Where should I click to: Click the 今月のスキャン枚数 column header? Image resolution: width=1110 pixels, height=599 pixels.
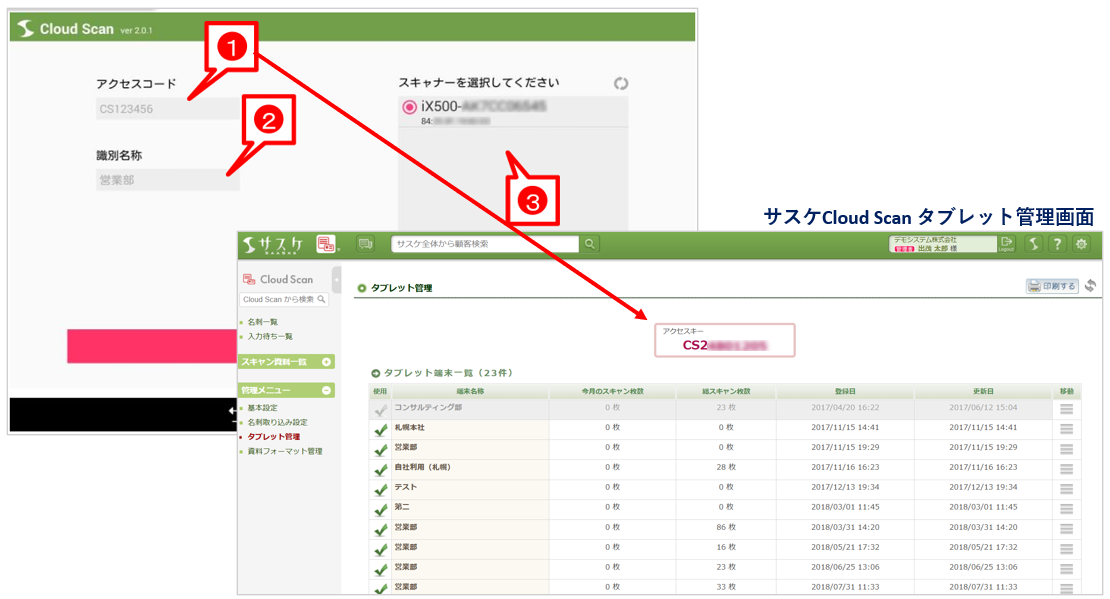click(612, 391)
